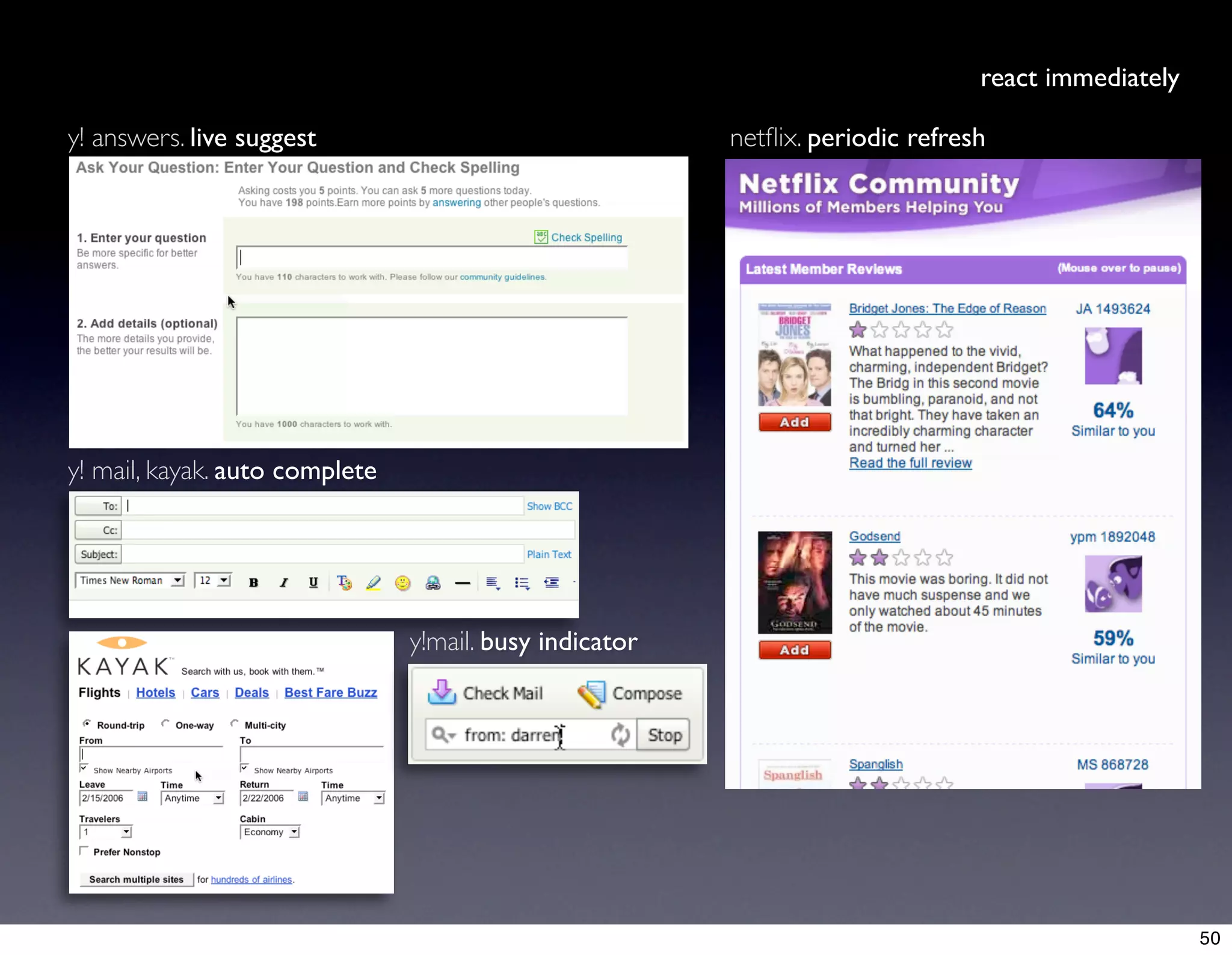Image resolution: width=1232 pixels, height=955 pixels.
Task: Click Search multiple sites button
Action: tap(137, 879)
